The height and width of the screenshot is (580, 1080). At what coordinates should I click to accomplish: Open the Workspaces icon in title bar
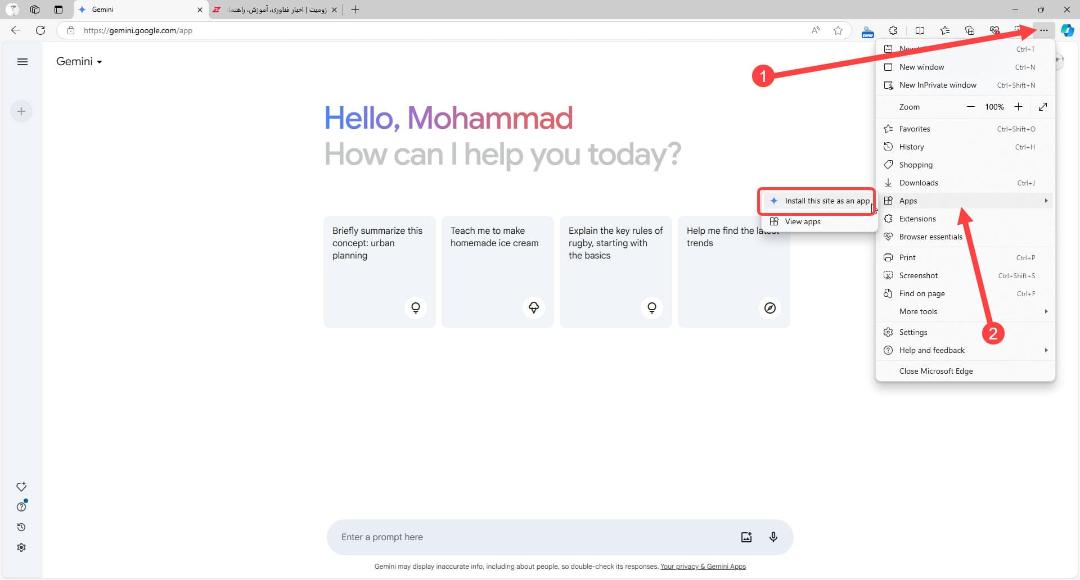click(35, 10)
